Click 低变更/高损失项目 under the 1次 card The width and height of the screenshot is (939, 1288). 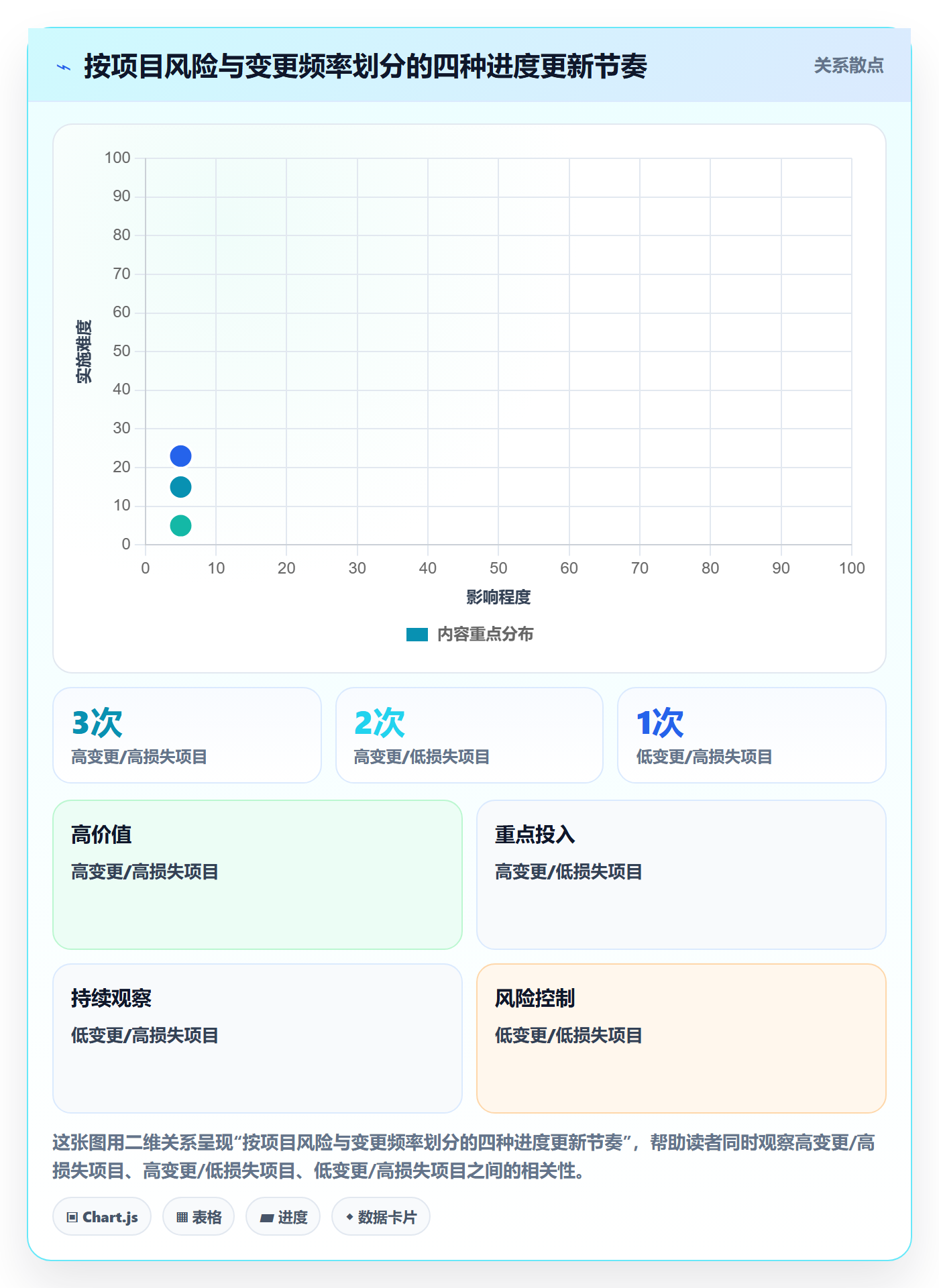click(704, 757)
